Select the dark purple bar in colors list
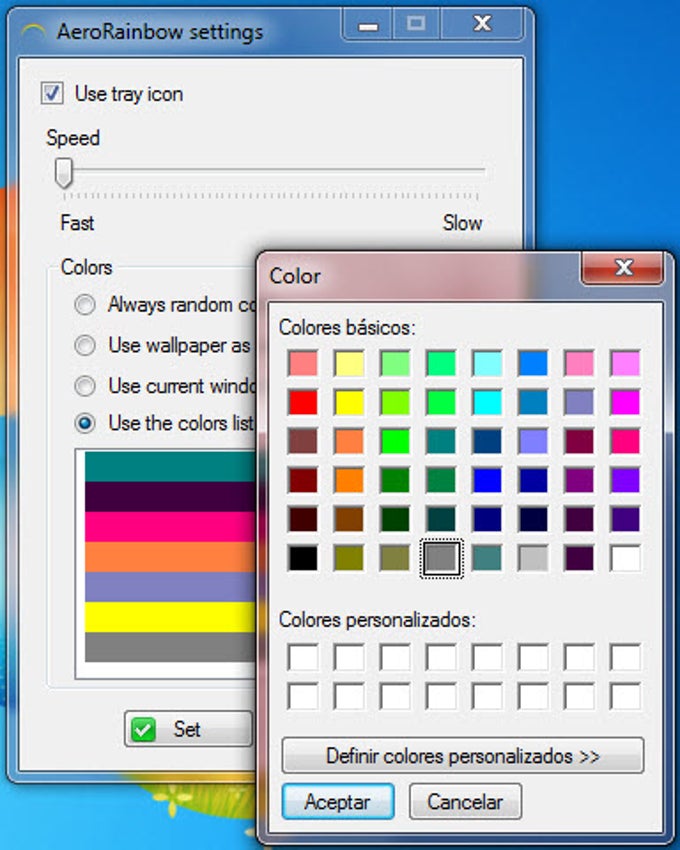The width and height of the screenshot is (680, 850). click(170, 497)
